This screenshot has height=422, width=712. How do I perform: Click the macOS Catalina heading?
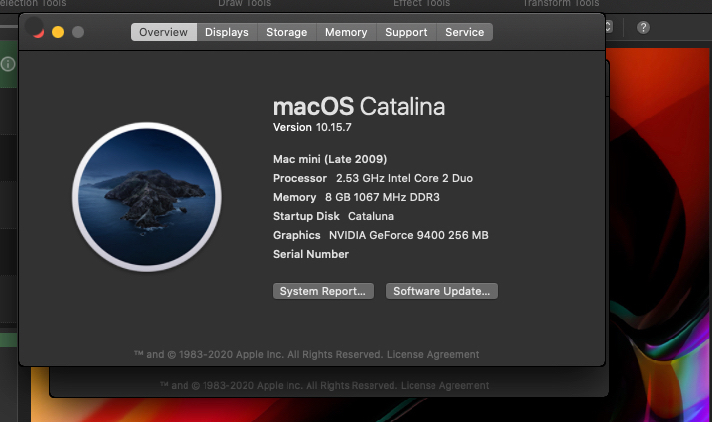[359, 107]
